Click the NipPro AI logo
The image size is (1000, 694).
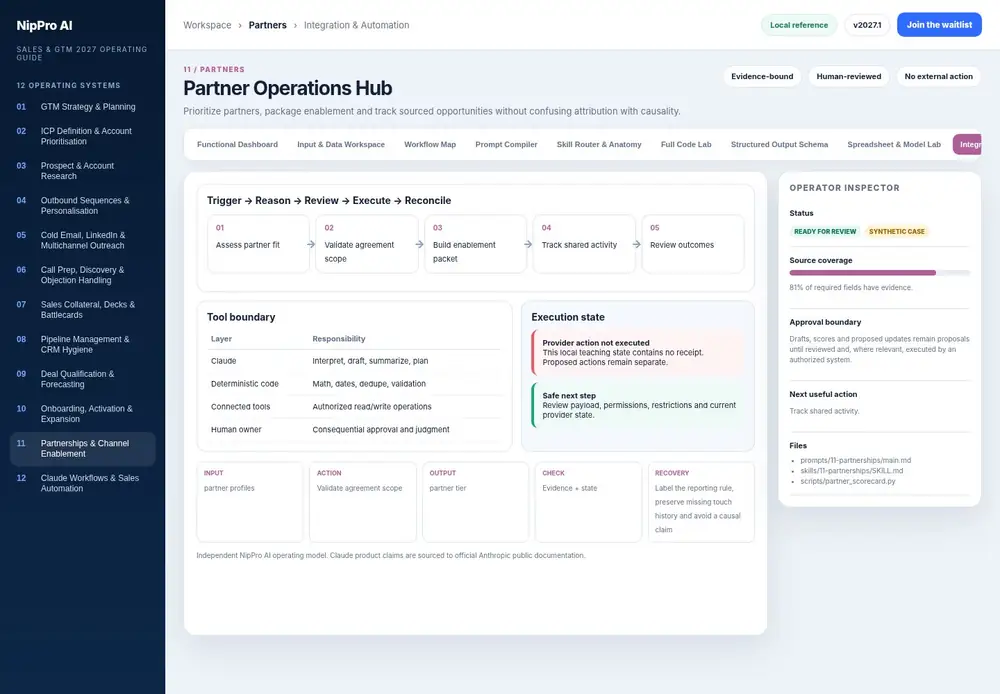pos(44,26)
